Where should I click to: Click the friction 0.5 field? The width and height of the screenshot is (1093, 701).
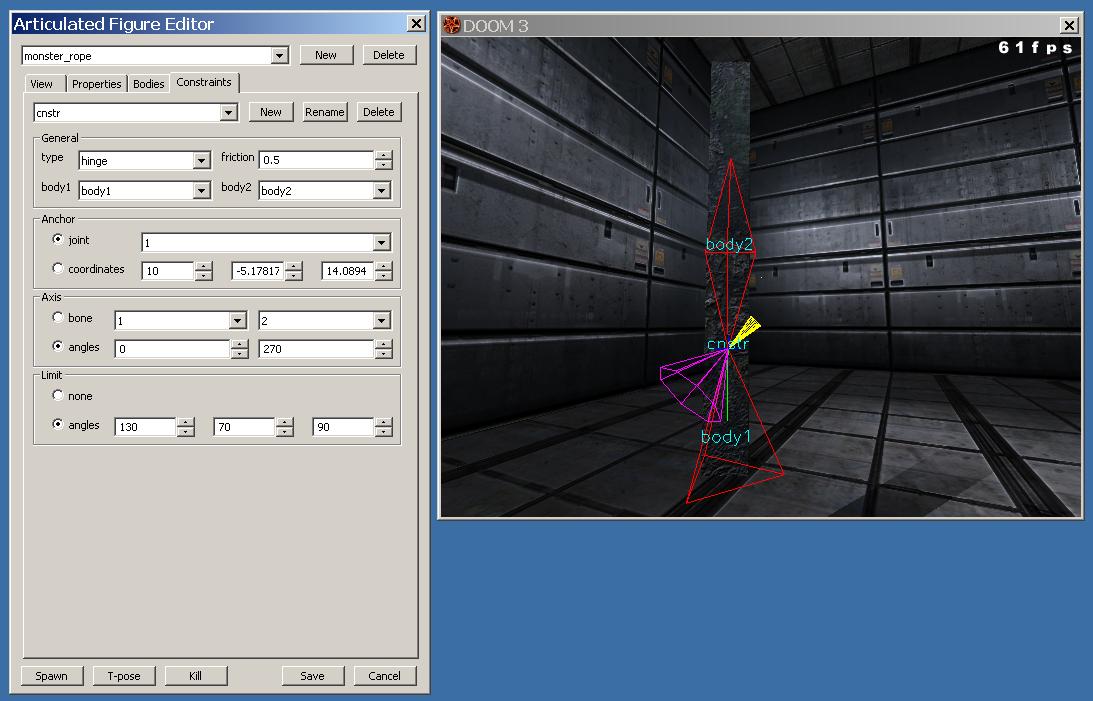click(x=316, y=160)
